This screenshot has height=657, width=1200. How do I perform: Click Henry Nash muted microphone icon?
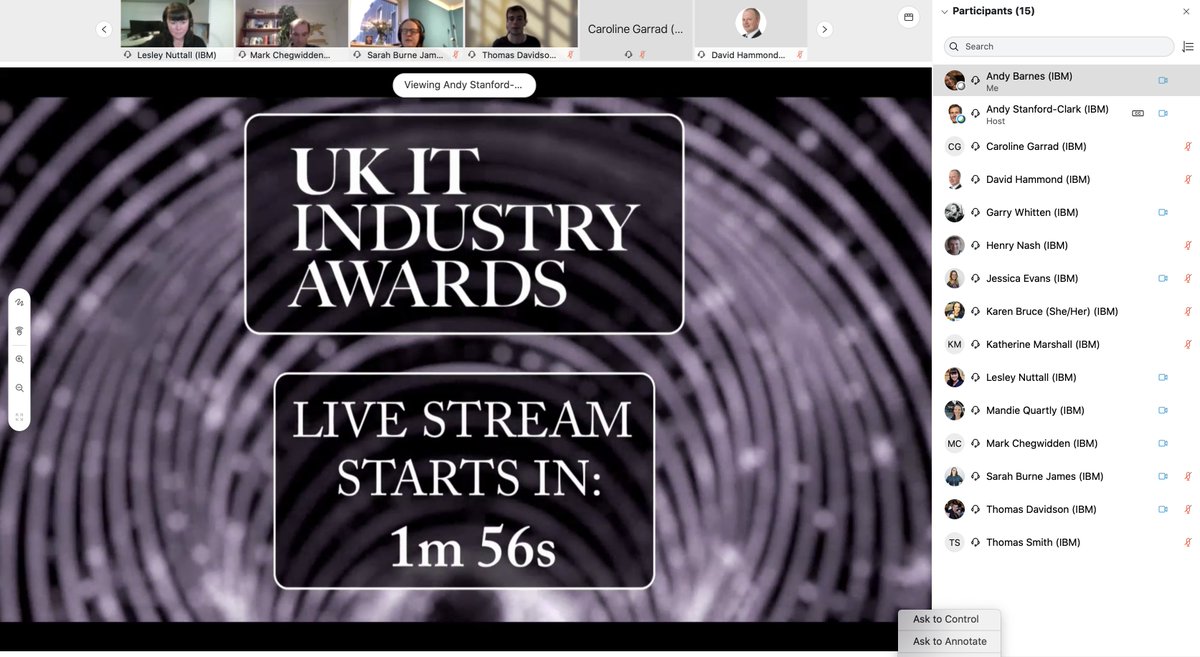point(1188,245)
